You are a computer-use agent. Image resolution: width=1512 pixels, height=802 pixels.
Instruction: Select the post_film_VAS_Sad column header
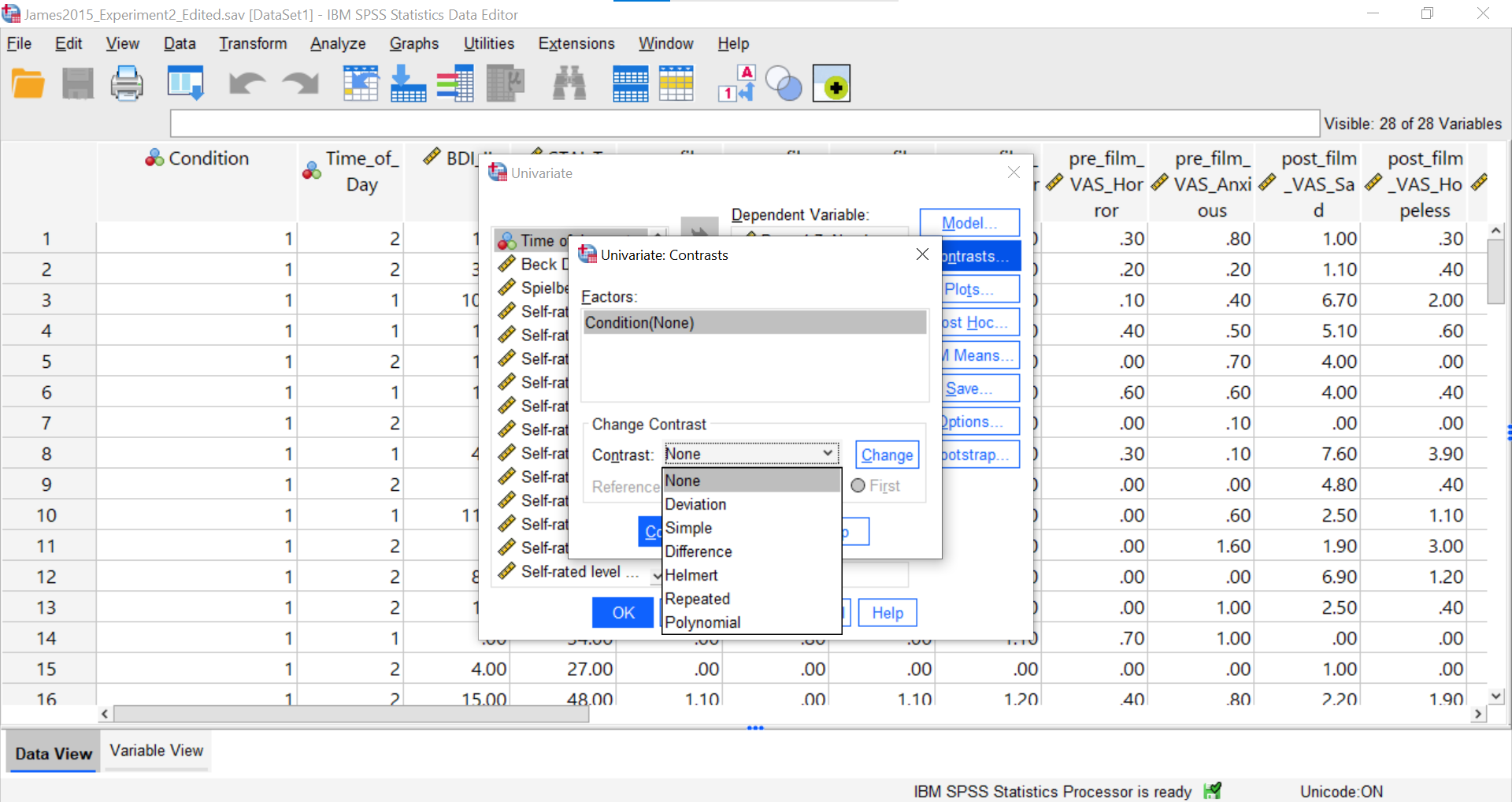pos(1307,182)
